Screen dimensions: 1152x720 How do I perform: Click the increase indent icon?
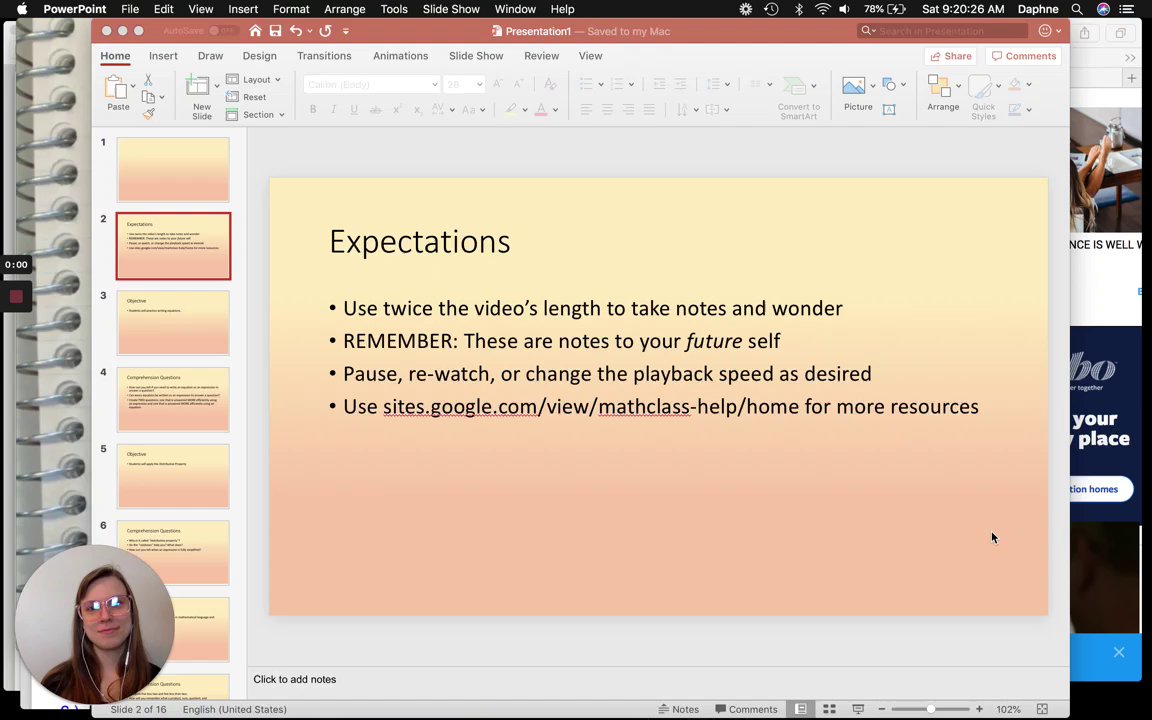coord(680,84)
